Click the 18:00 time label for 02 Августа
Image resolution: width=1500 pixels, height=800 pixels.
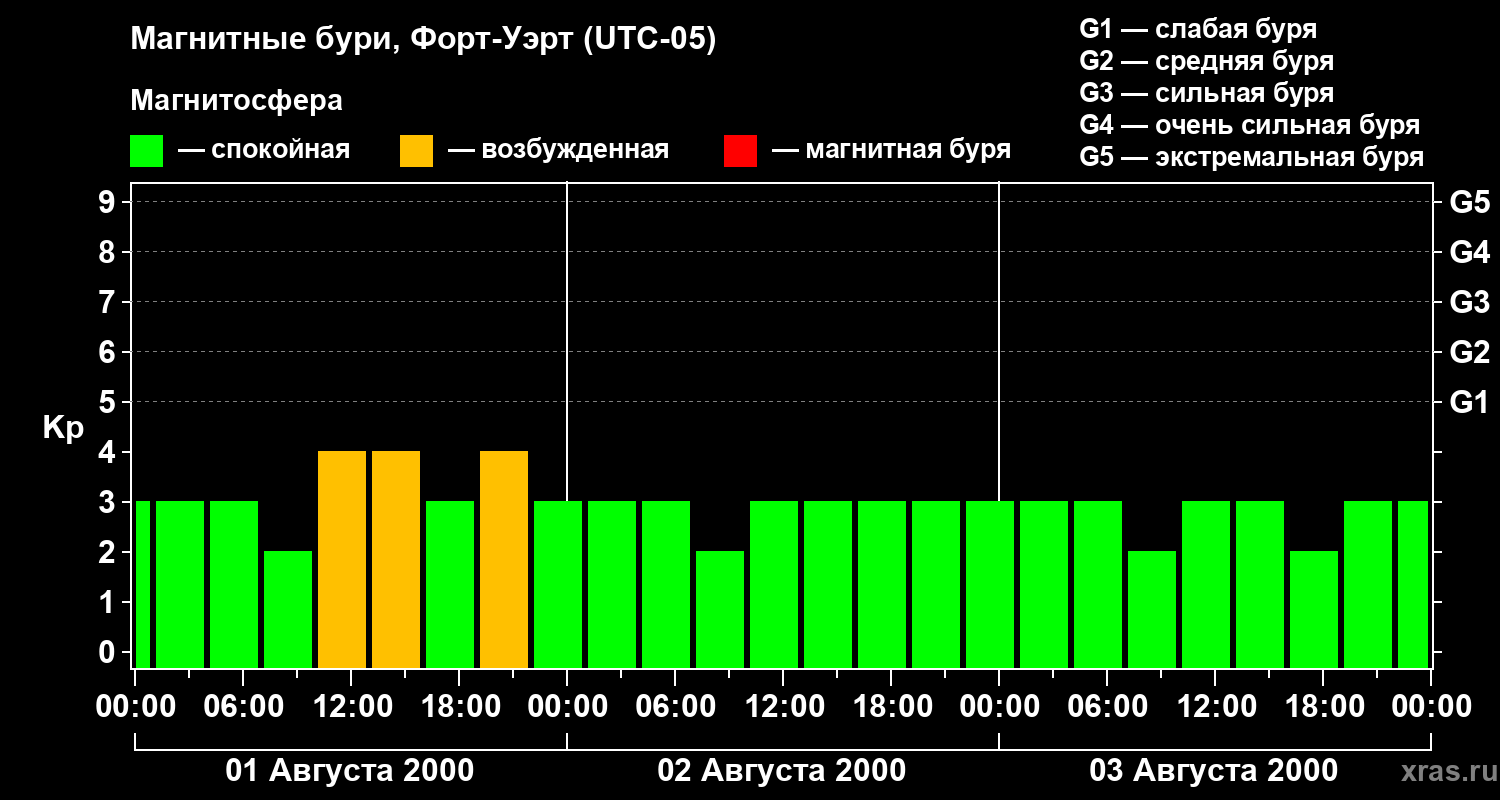[x=891, y=707]
